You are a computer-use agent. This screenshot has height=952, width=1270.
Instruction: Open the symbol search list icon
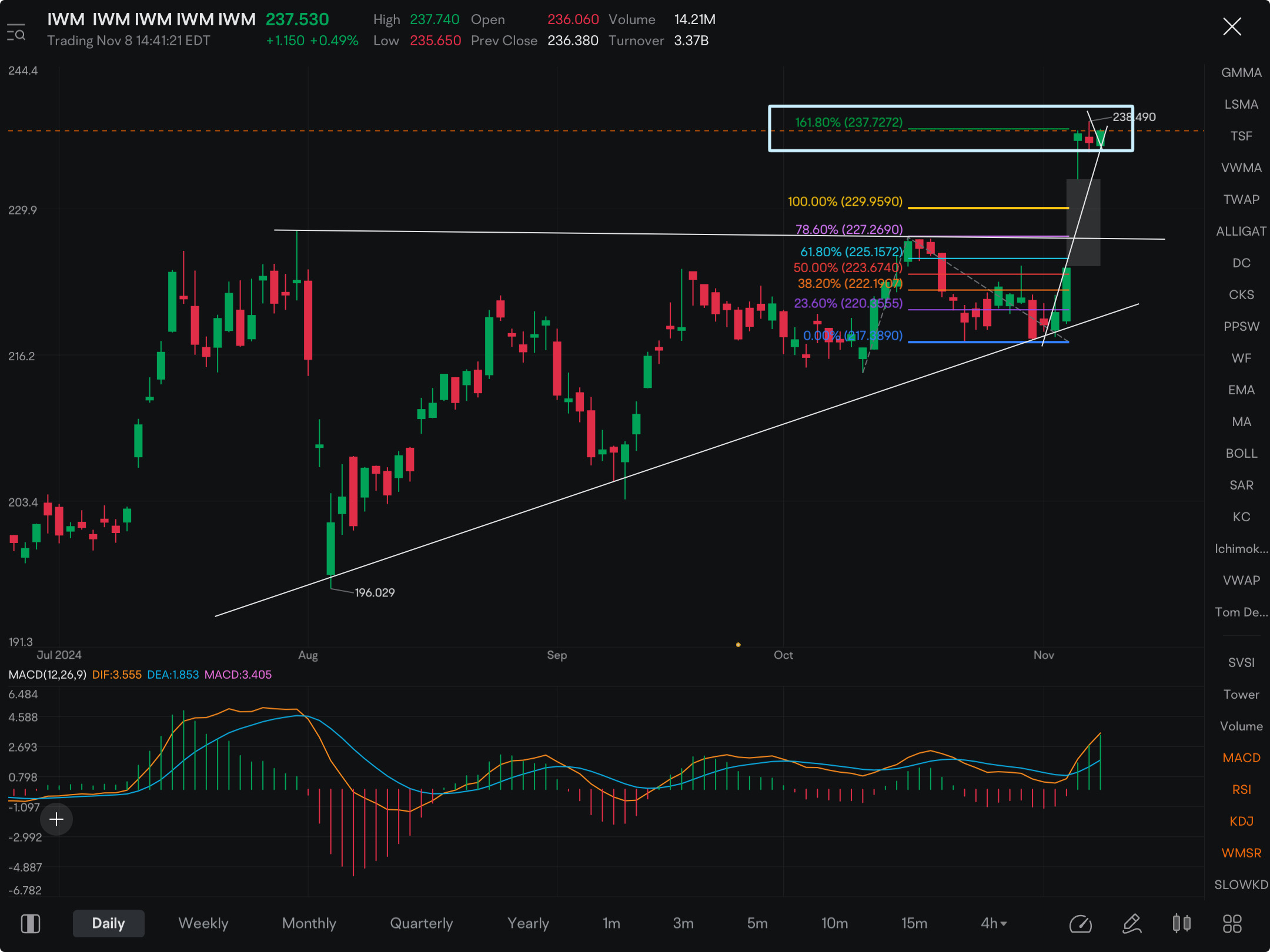(x=16, y=33)
